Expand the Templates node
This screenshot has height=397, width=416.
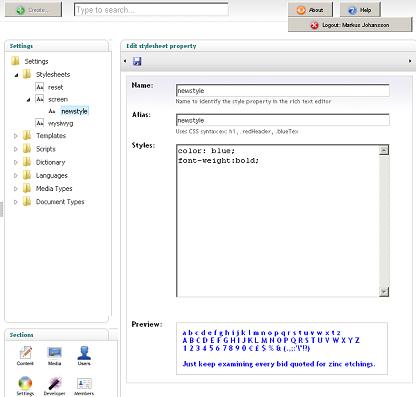(16, 136)
